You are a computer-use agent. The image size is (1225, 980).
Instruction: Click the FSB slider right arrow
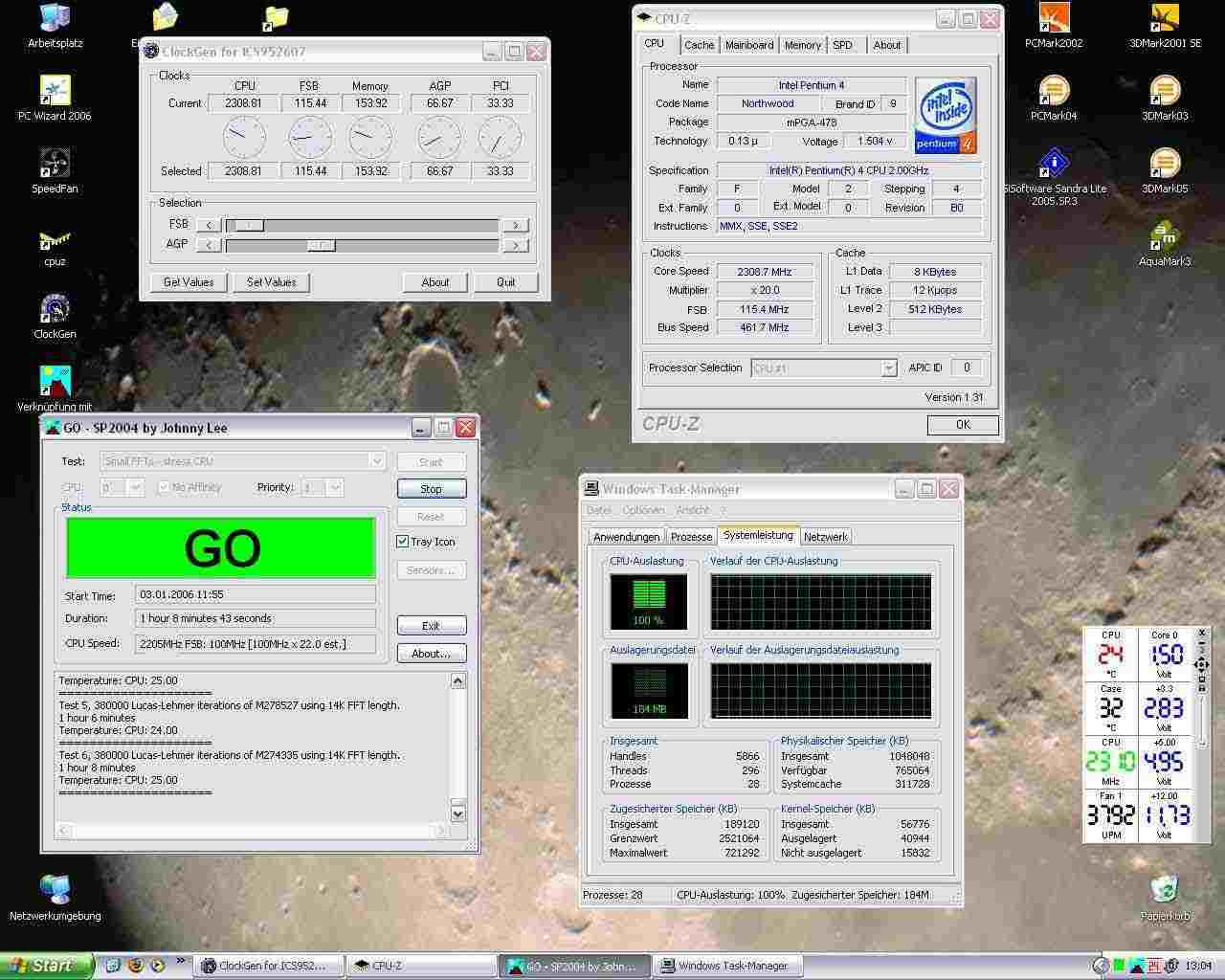(515, 225)
